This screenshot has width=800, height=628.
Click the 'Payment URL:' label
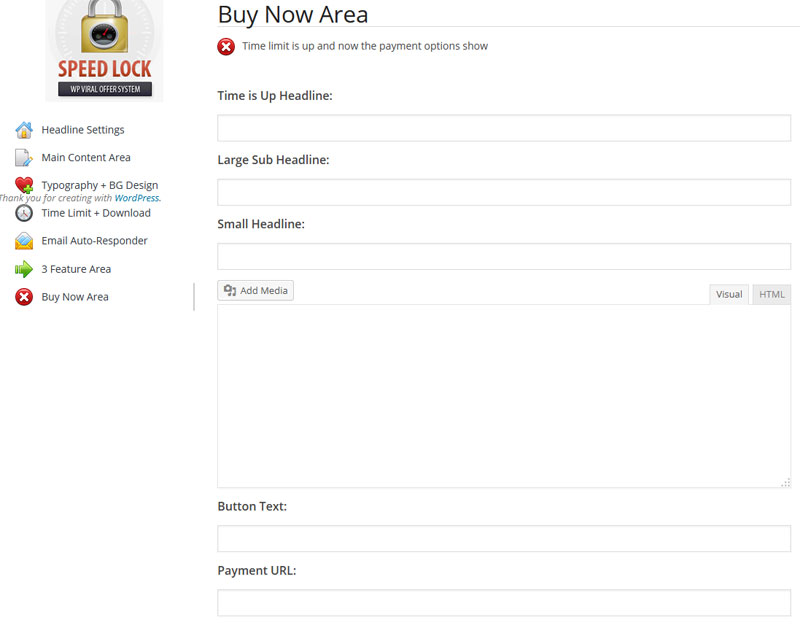point(257,571)
